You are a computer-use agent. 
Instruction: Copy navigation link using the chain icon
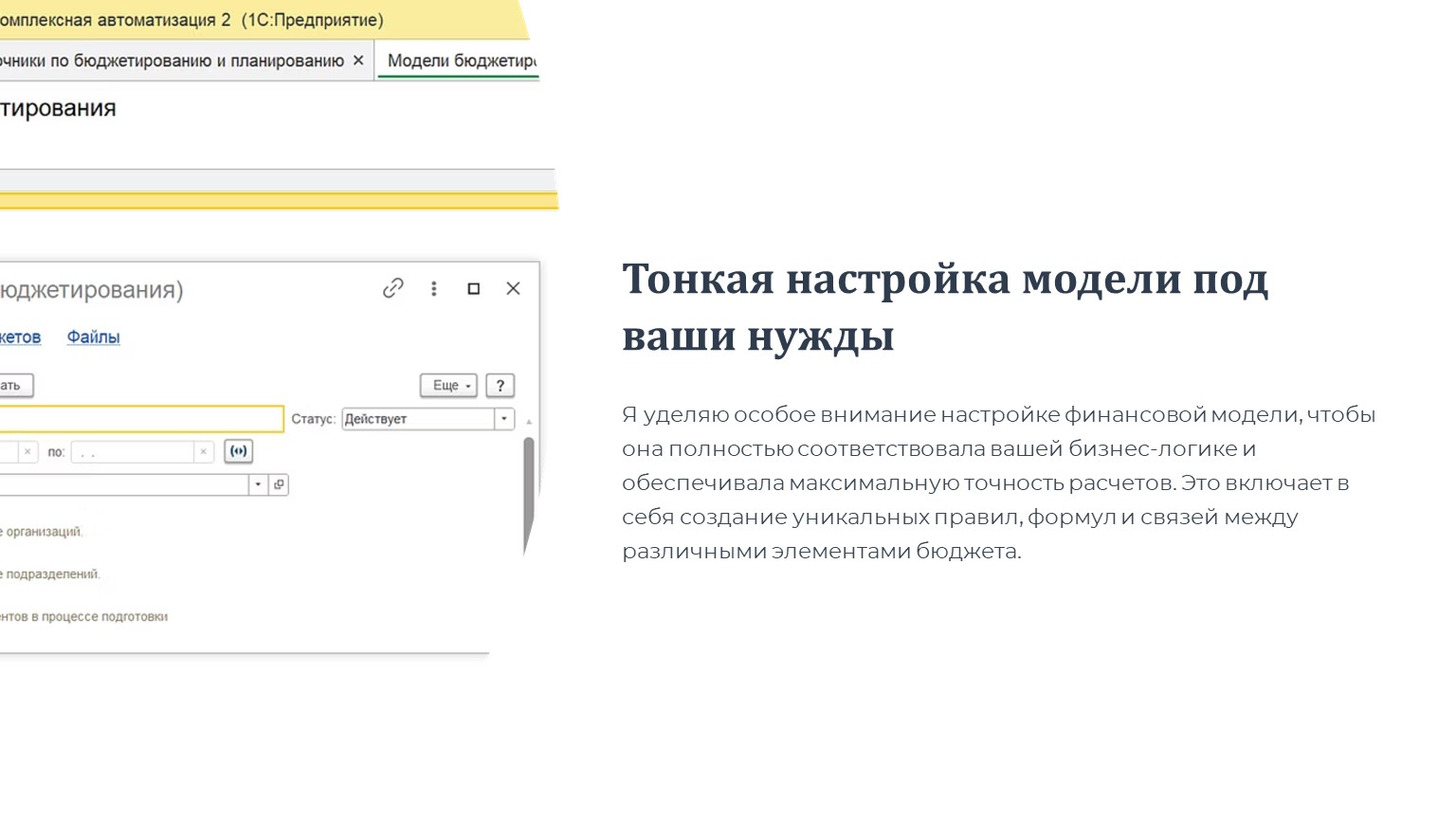tap(392, 289)
